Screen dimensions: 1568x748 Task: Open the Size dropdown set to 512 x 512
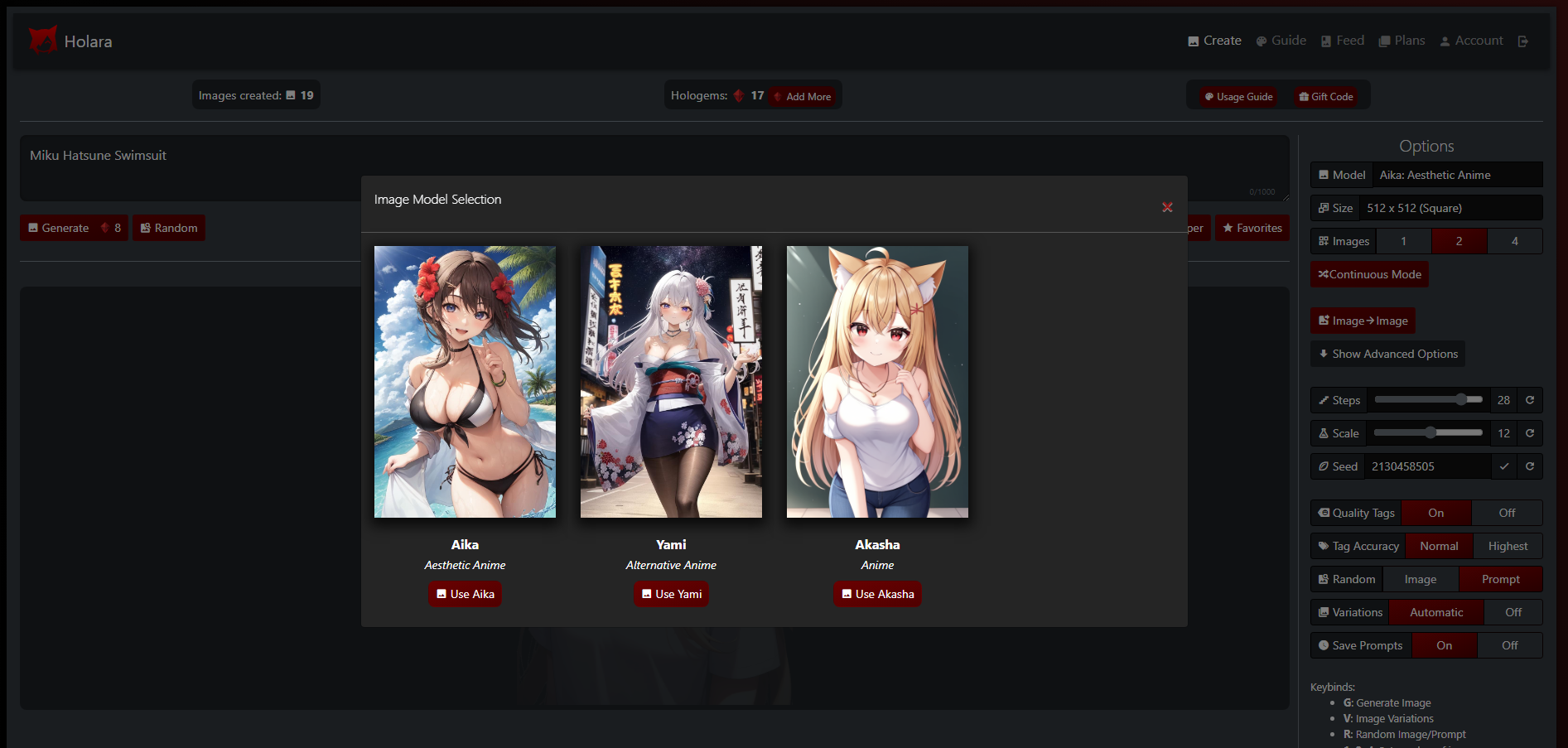pos(1450,208)
